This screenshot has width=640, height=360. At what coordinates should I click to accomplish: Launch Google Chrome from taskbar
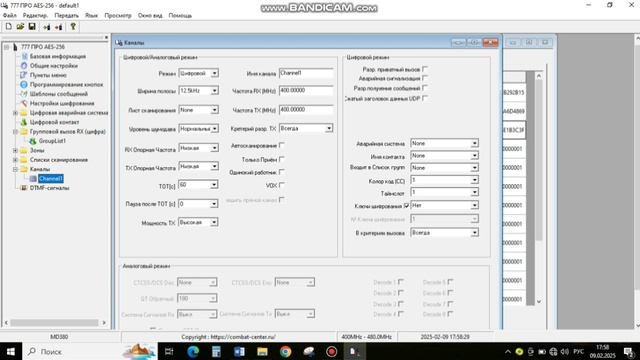click(x=285, y=351)
